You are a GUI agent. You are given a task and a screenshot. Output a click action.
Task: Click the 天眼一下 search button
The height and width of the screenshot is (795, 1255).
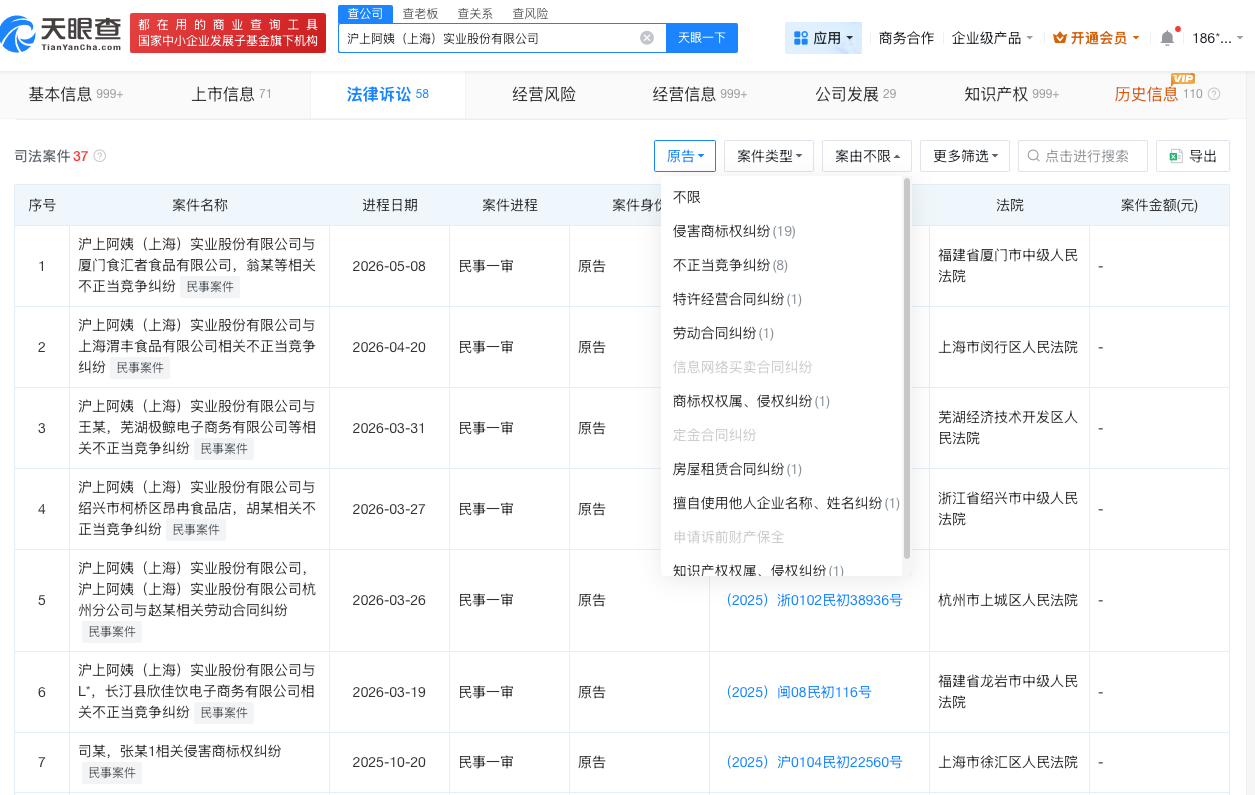[702, 38]
